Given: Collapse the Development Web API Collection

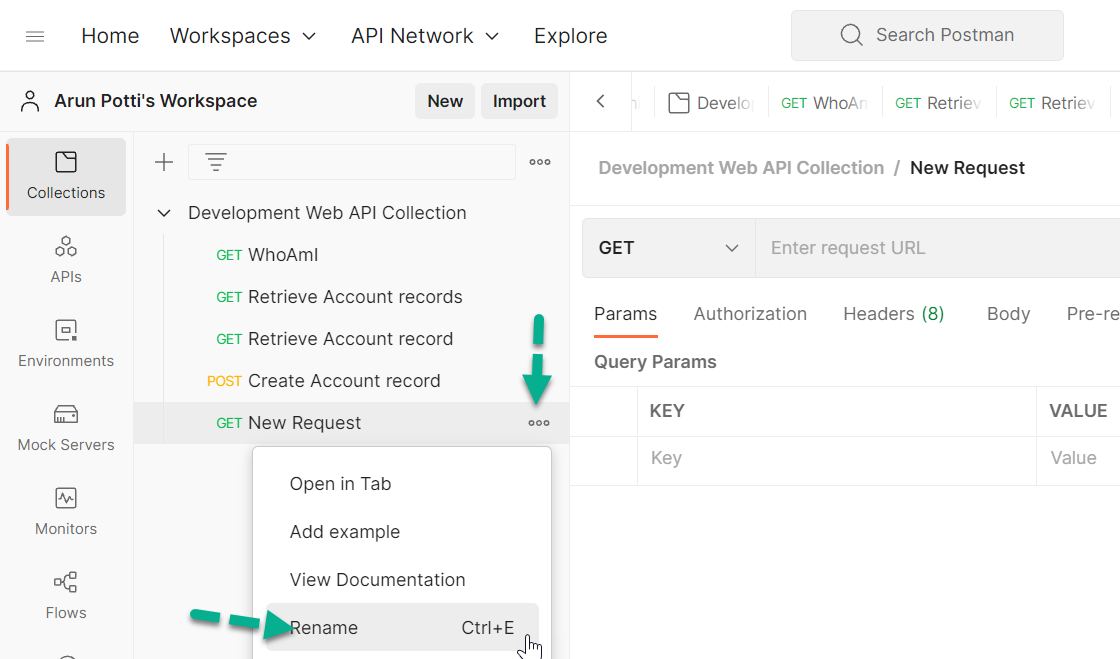Looking at the screenshot, I should pyautogui.click(x=163, y=212).
